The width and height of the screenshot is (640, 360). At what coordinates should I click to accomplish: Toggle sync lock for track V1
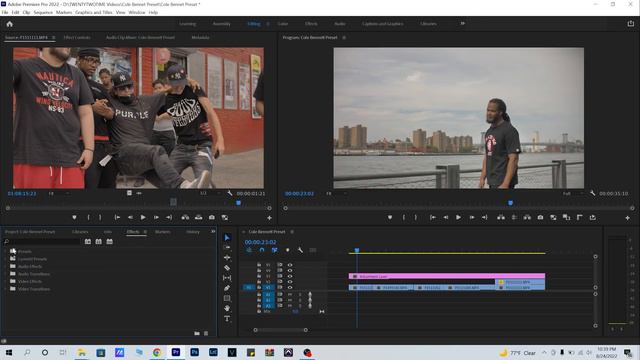(280, 287)
